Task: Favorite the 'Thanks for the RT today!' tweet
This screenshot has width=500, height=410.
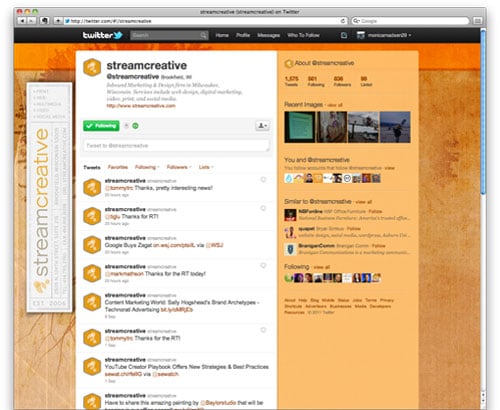Action: (263, 266)
